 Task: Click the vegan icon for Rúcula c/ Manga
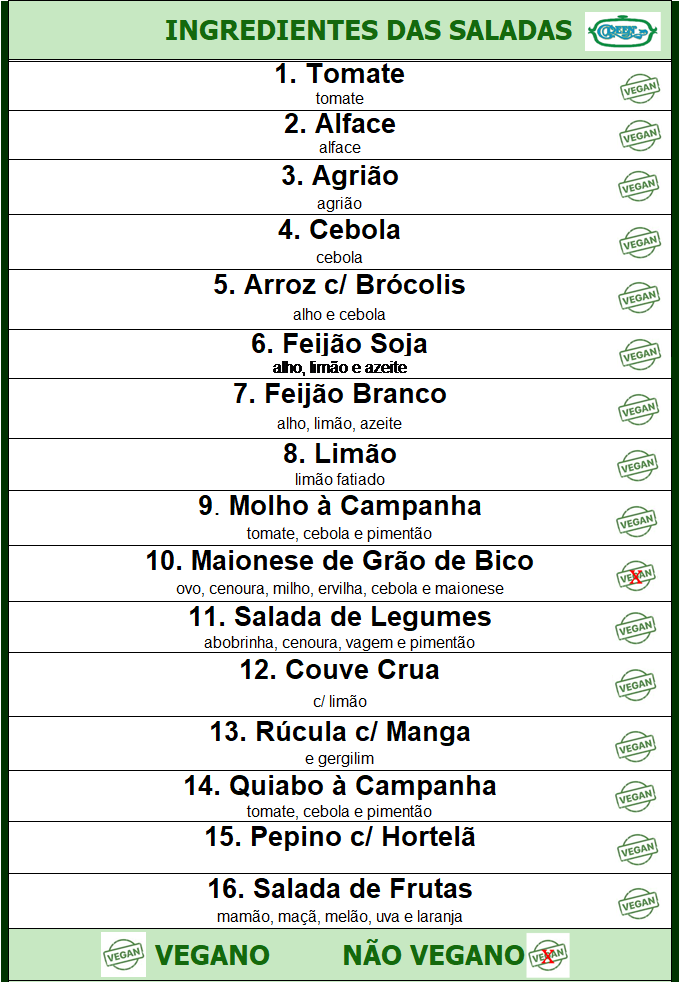click(x=637, y=746)
